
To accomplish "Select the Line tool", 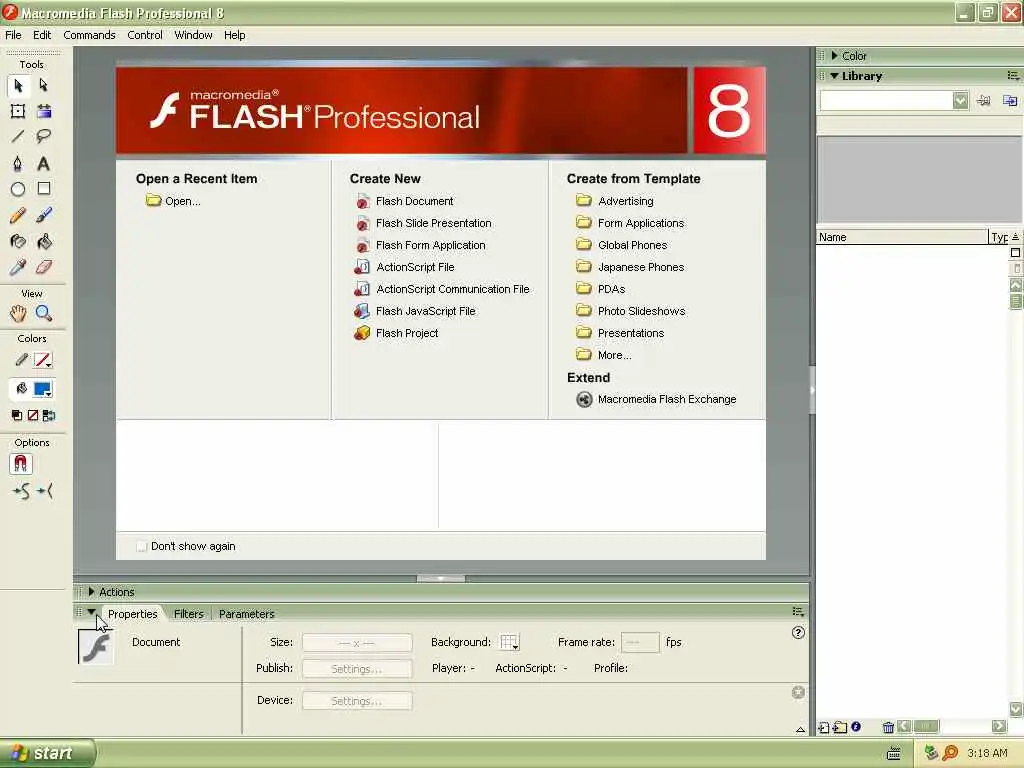I will (18, 136).
